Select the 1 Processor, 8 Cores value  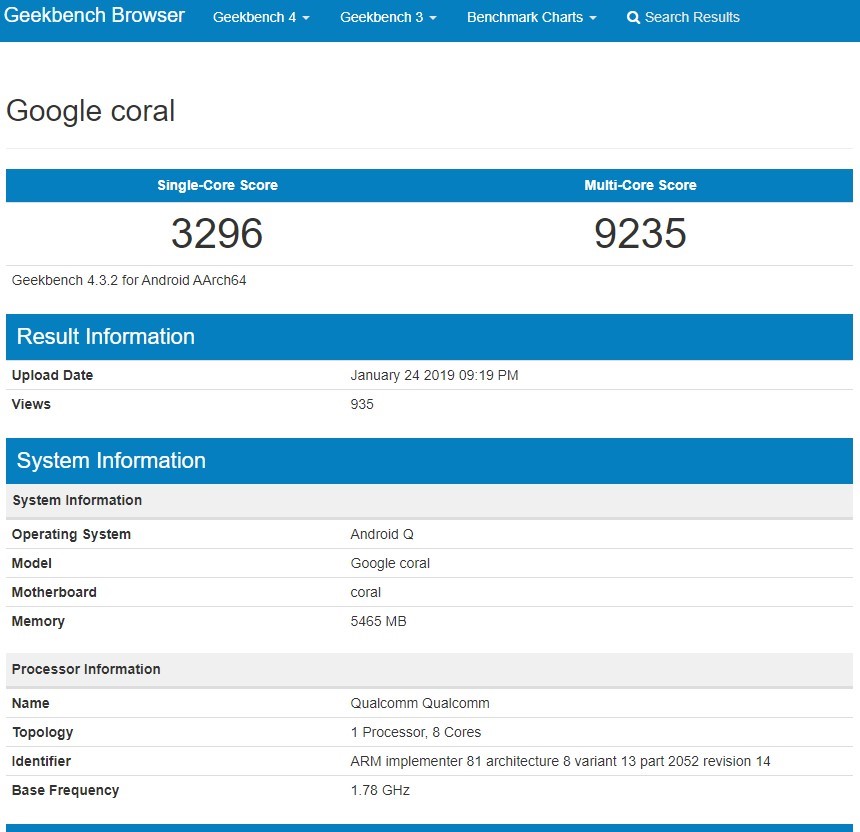(416, 732)
